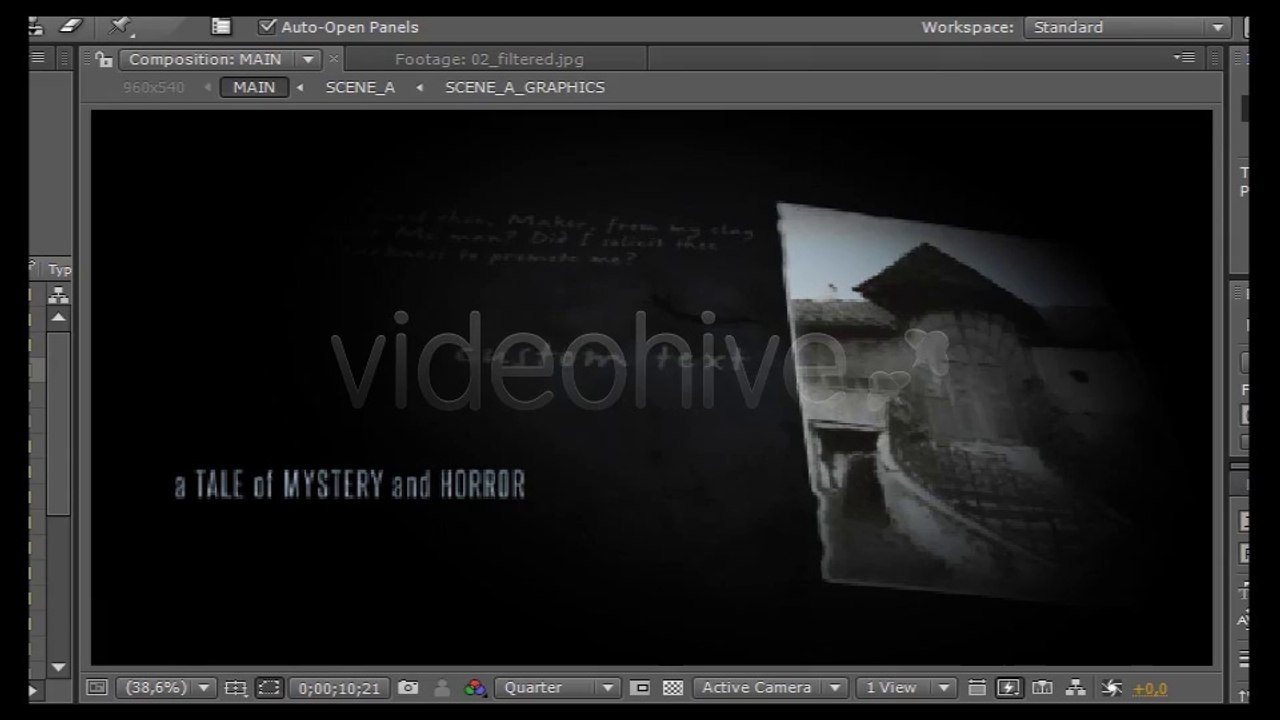This screenshot has width=1280, height=720.
Task: Open the Quarter resolution dropdown
Action: point(557,687)
